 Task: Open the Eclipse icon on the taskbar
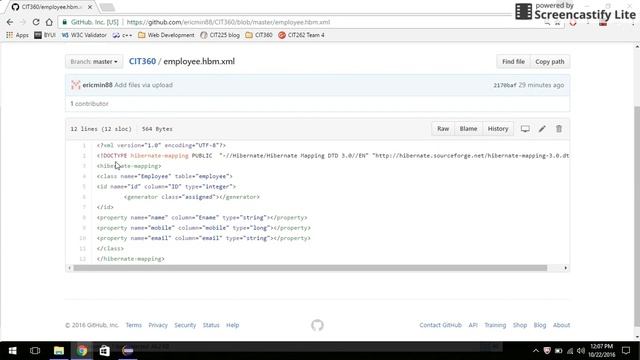tap(128, 351)
